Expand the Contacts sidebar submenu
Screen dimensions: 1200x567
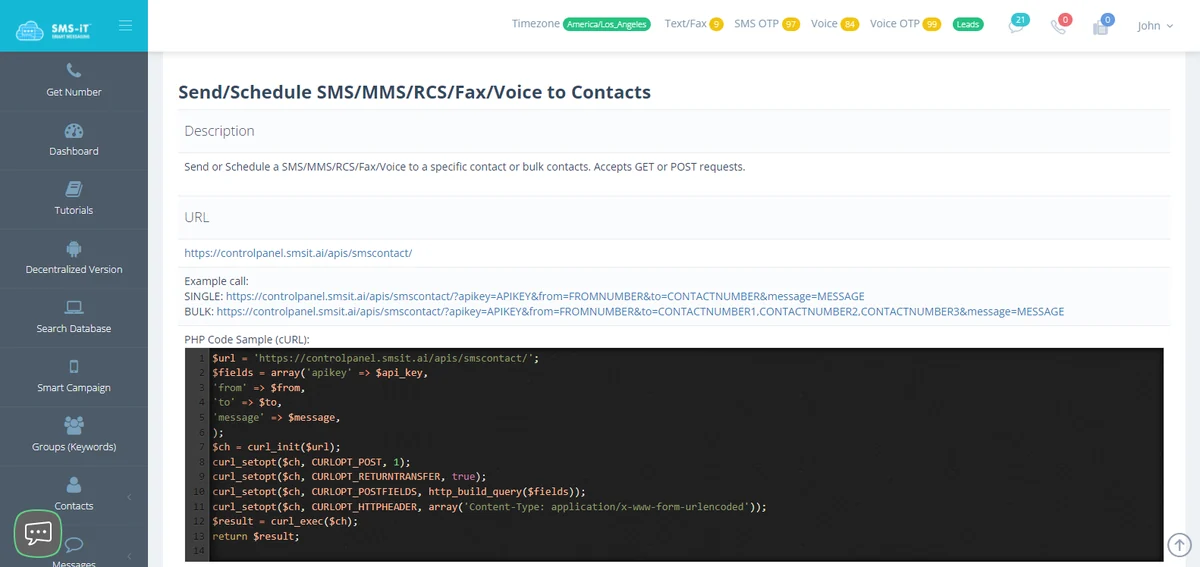[74, 494]
